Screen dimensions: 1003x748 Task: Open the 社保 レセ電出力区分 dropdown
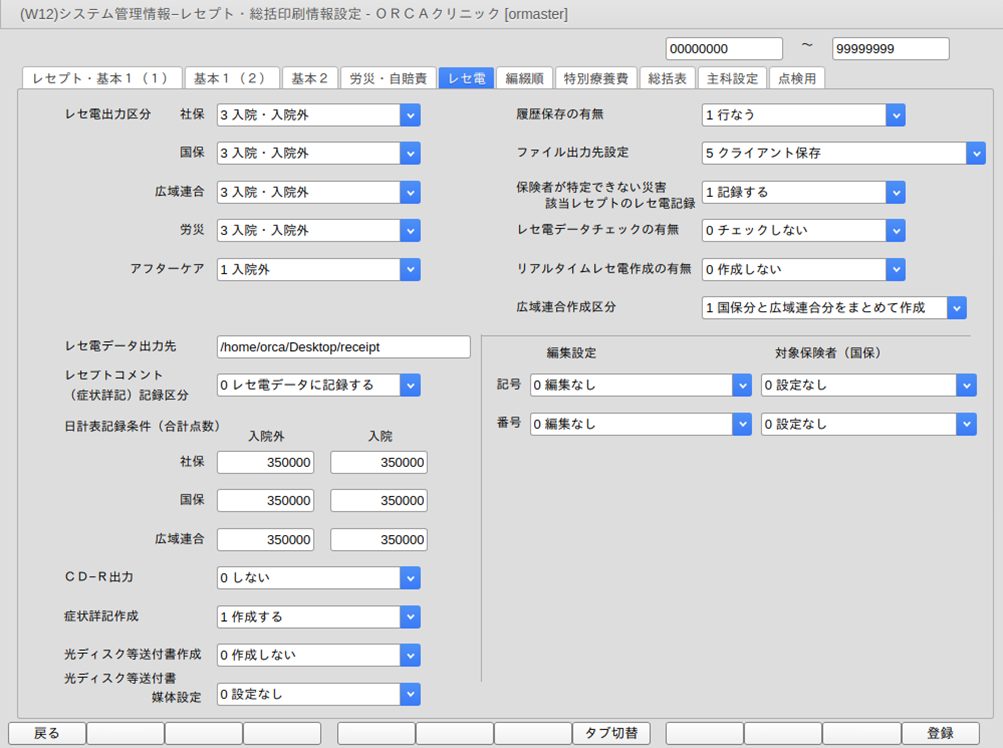click(410, 115)
